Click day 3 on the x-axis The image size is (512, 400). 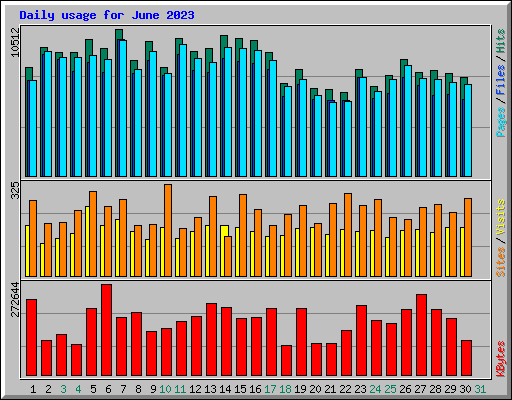click(x=63, y=389)
